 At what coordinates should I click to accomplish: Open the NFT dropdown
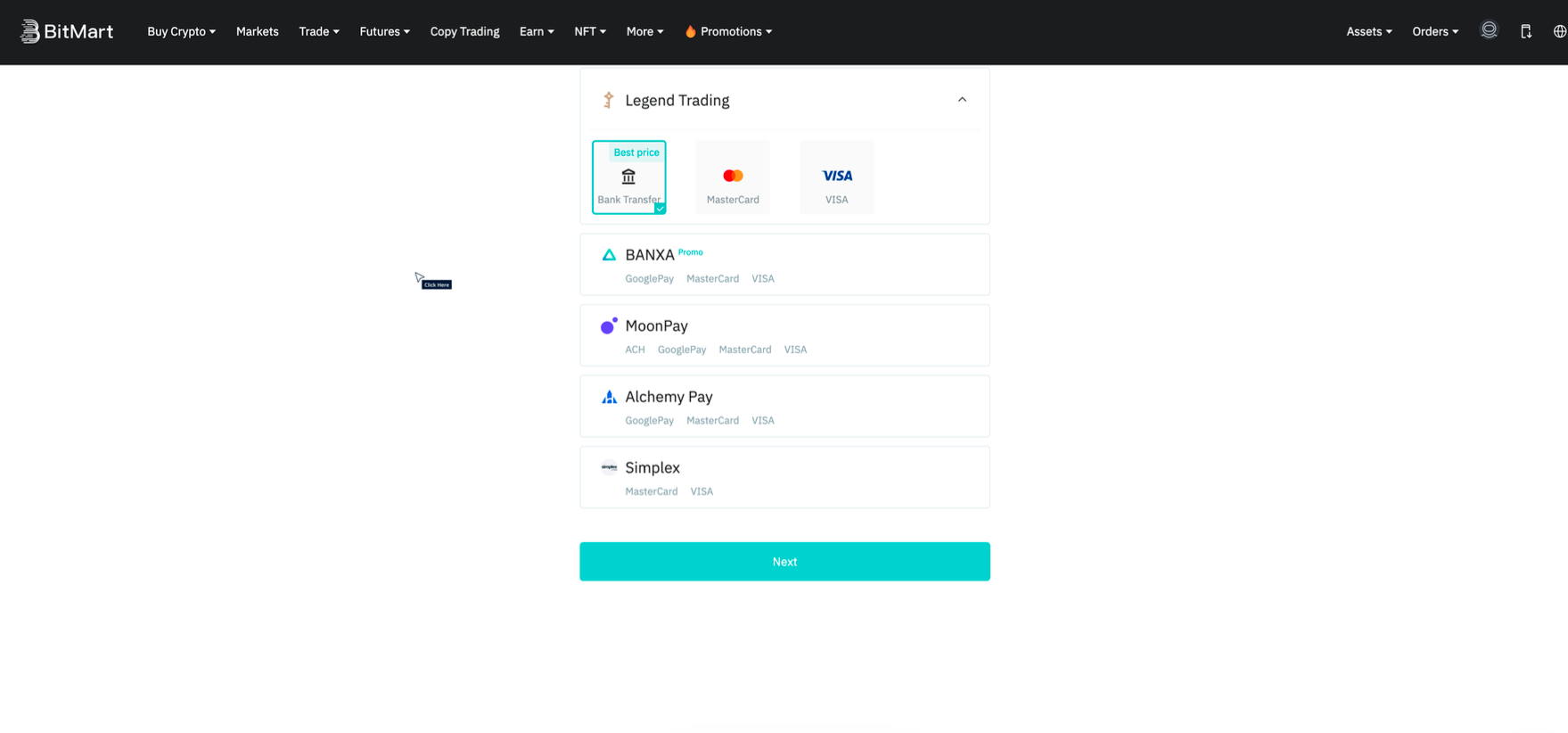click(590, 31)
